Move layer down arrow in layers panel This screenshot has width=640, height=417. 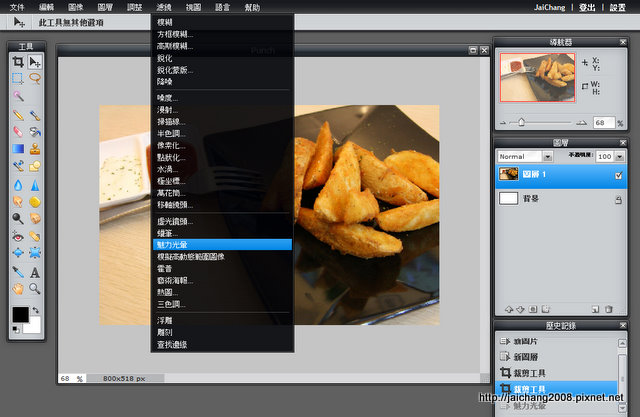520,309
